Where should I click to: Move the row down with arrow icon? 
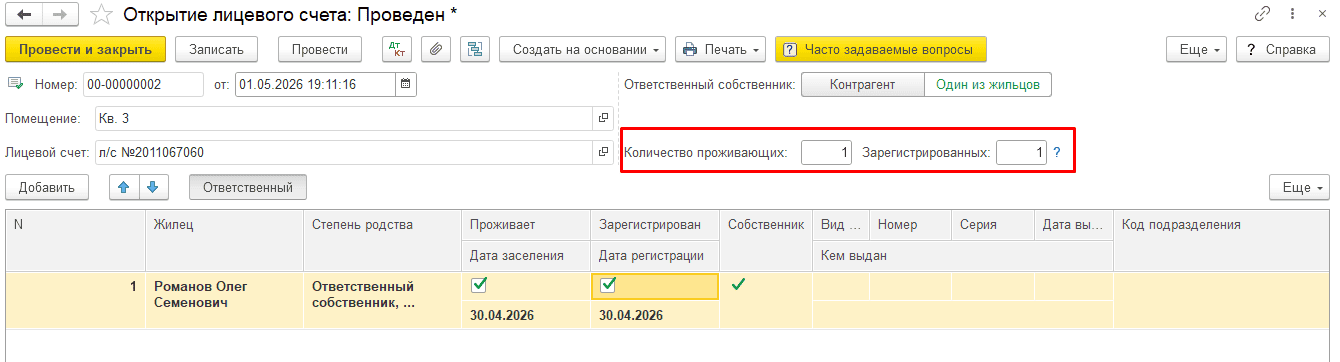tap(153, 187)
